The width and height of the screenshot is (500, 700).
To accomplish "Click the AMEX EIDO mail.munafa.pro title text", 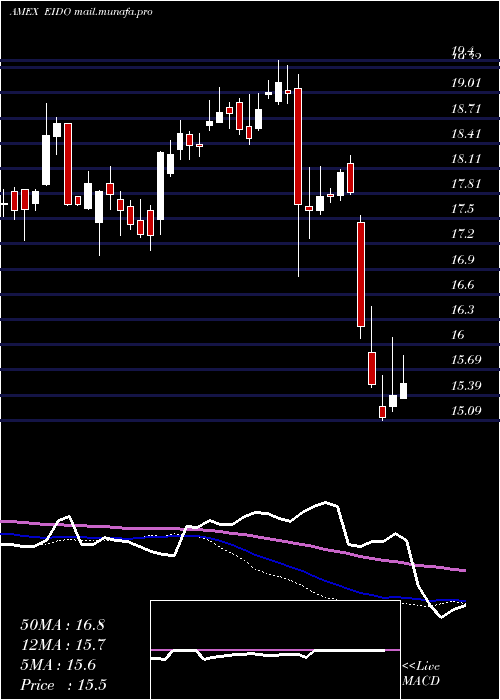I will pos(81,12).
